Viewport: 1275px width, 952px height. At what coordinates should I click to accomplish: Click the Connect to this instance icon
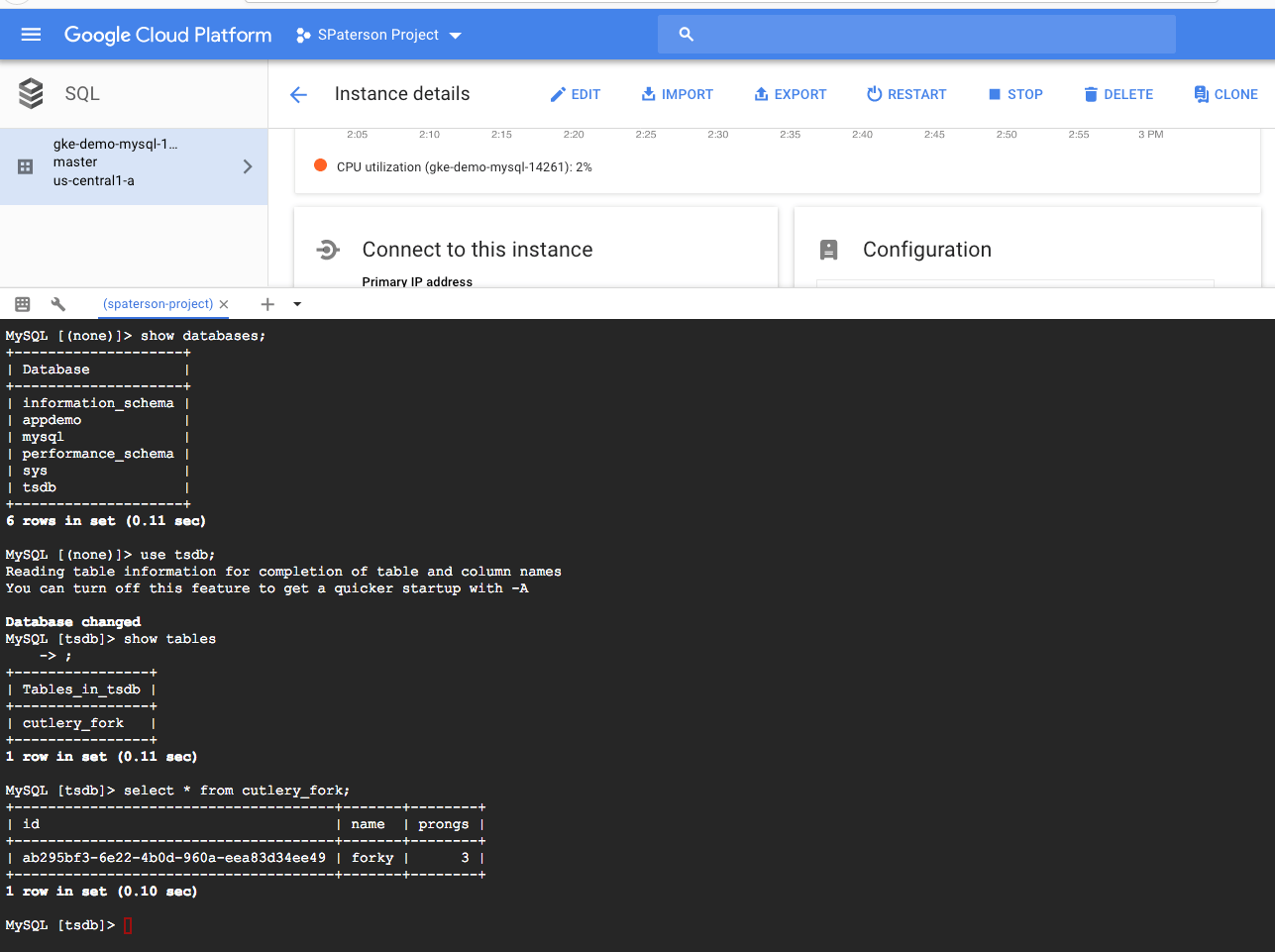pyautogui.click(x=328, y=250)
